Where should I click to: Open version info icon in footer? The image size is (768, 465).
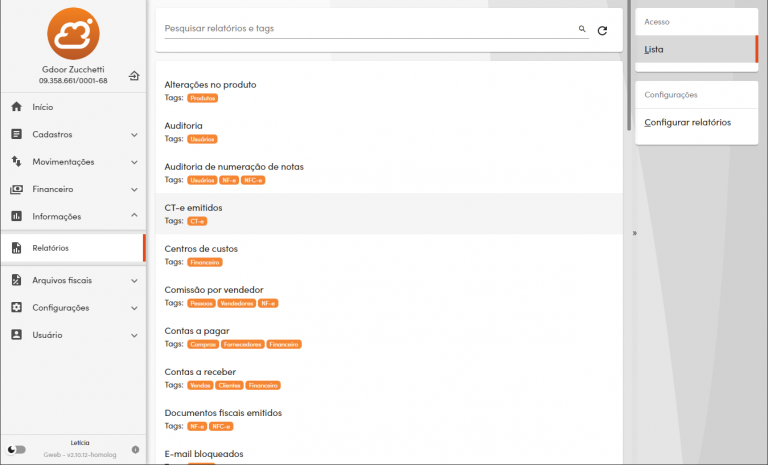[x=135, y=449]
